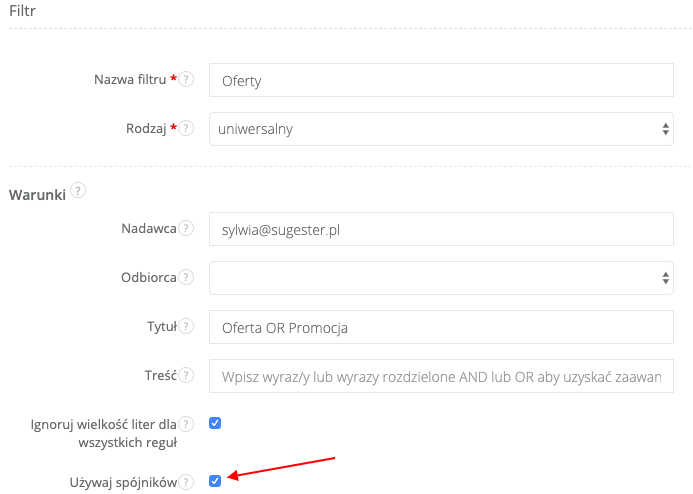Image resolution: width=693 pixels, height=494 pixels.
Task: Uncheck Ignoruj wielkość liter checkbox
Action: pyautogui.click(x=215, y=423)
